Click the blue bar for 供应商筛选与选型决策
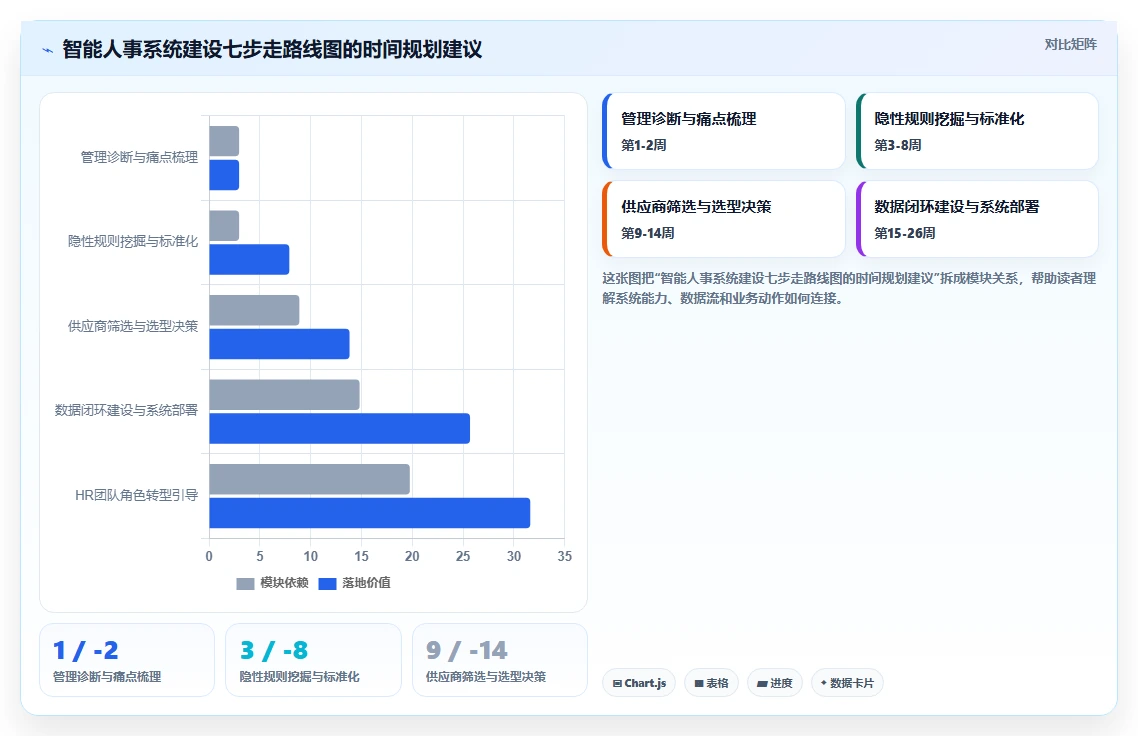1138x736 pixels. point(279,344)
